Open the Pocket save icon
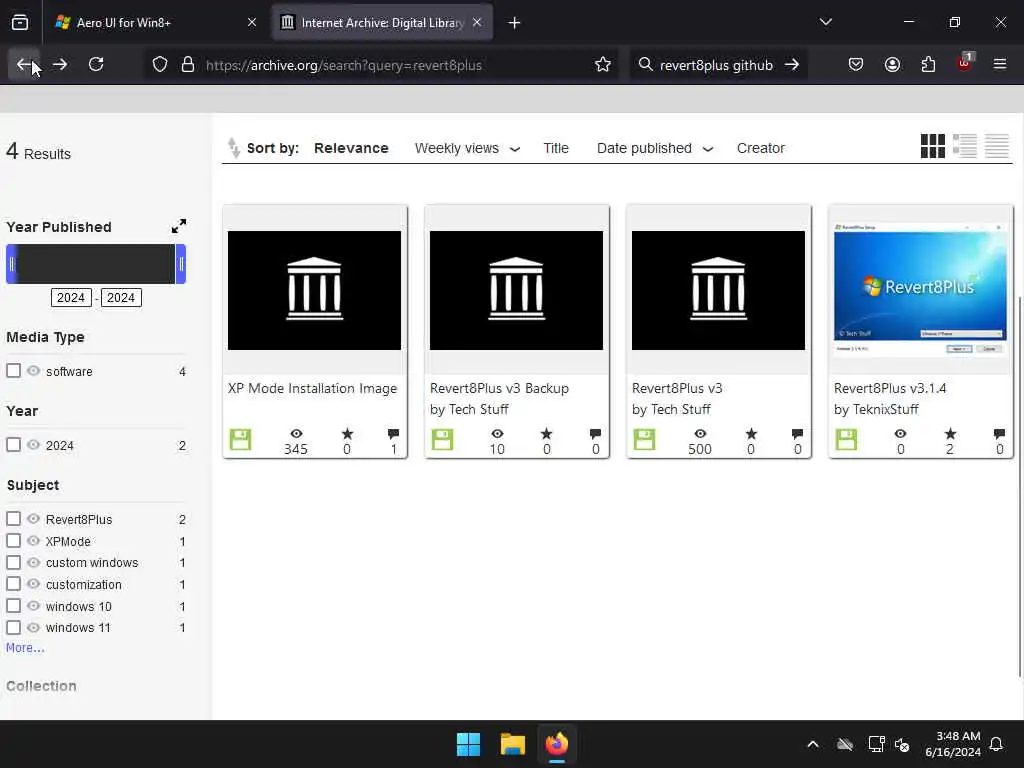This screenshot has height=768, width=1024. coord(856,65)
